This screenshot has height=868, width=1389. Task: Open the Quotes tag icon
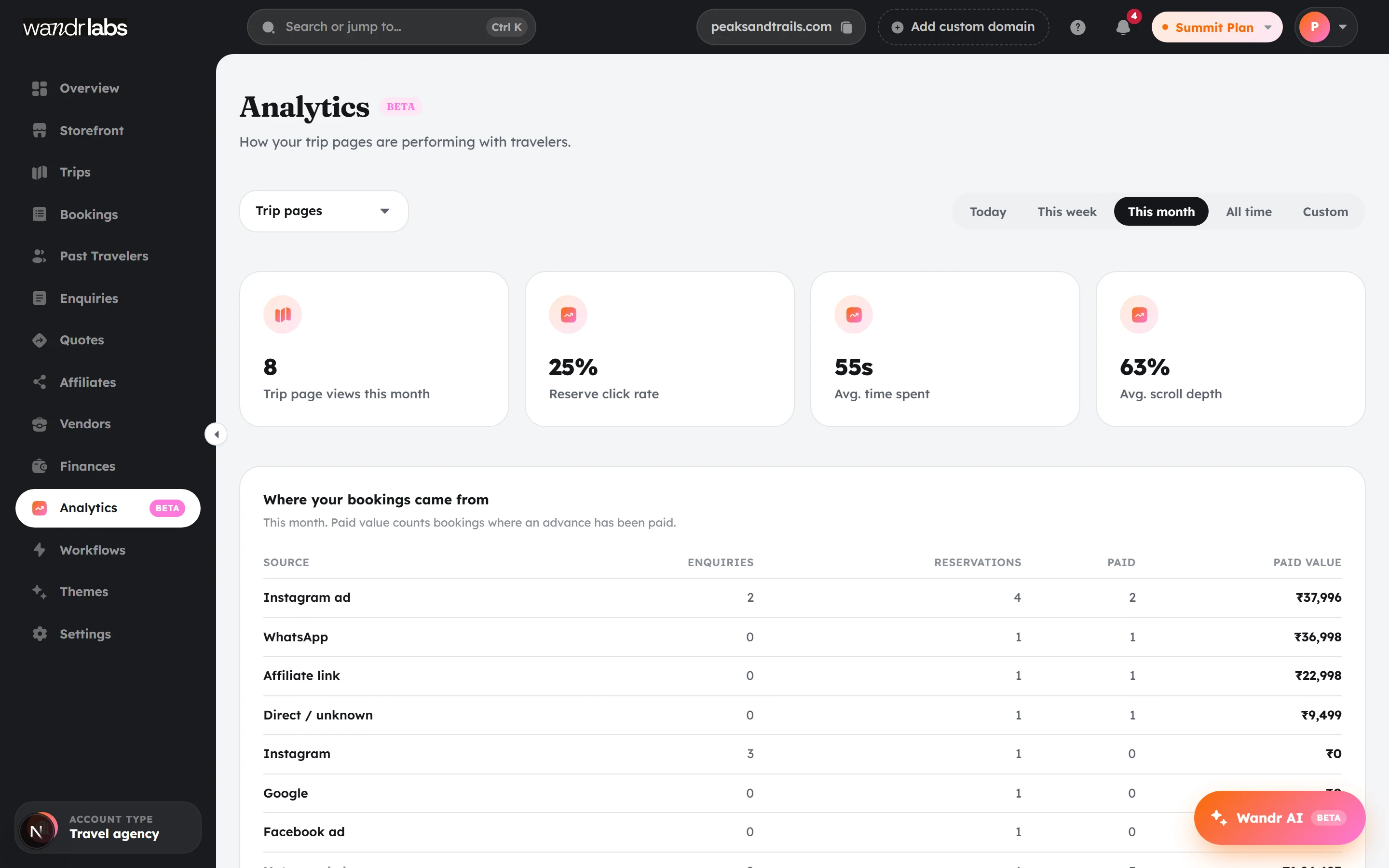[x=39, y=340]
